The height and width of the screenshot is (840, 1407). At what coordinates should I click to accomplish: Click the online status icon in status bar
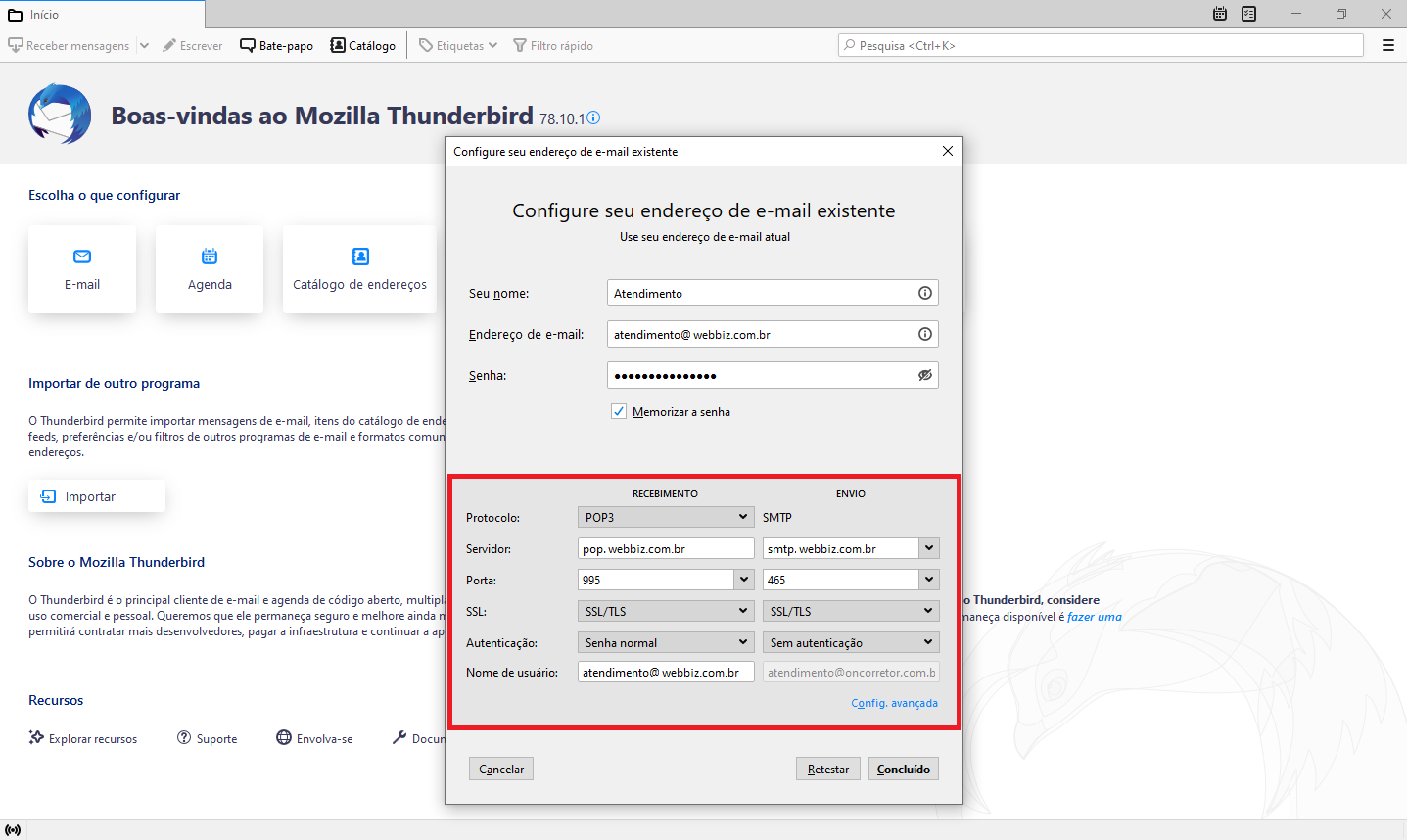(13, 830)
